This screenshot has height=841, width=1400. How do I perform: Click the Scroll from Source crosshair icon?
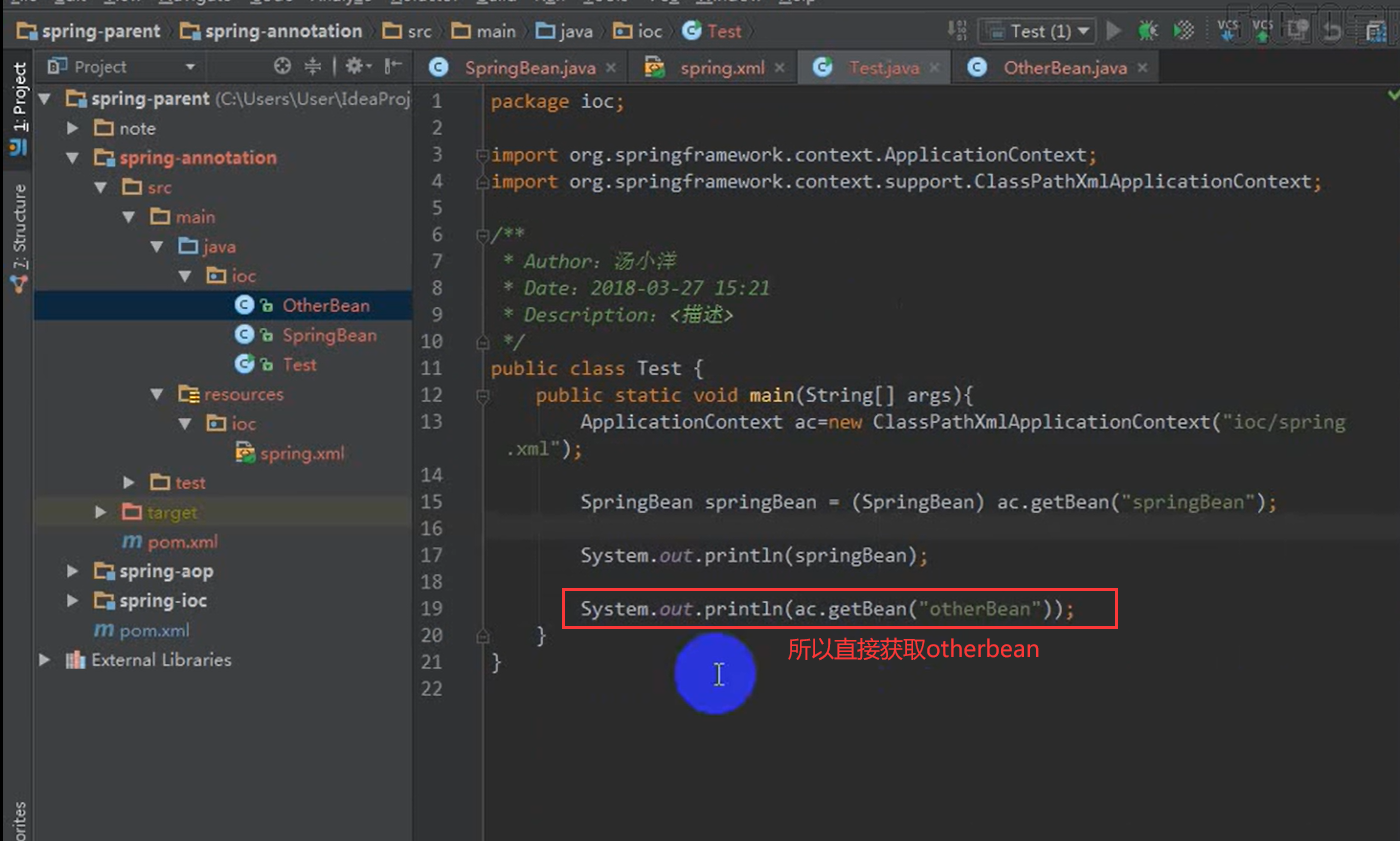[283, 67]
